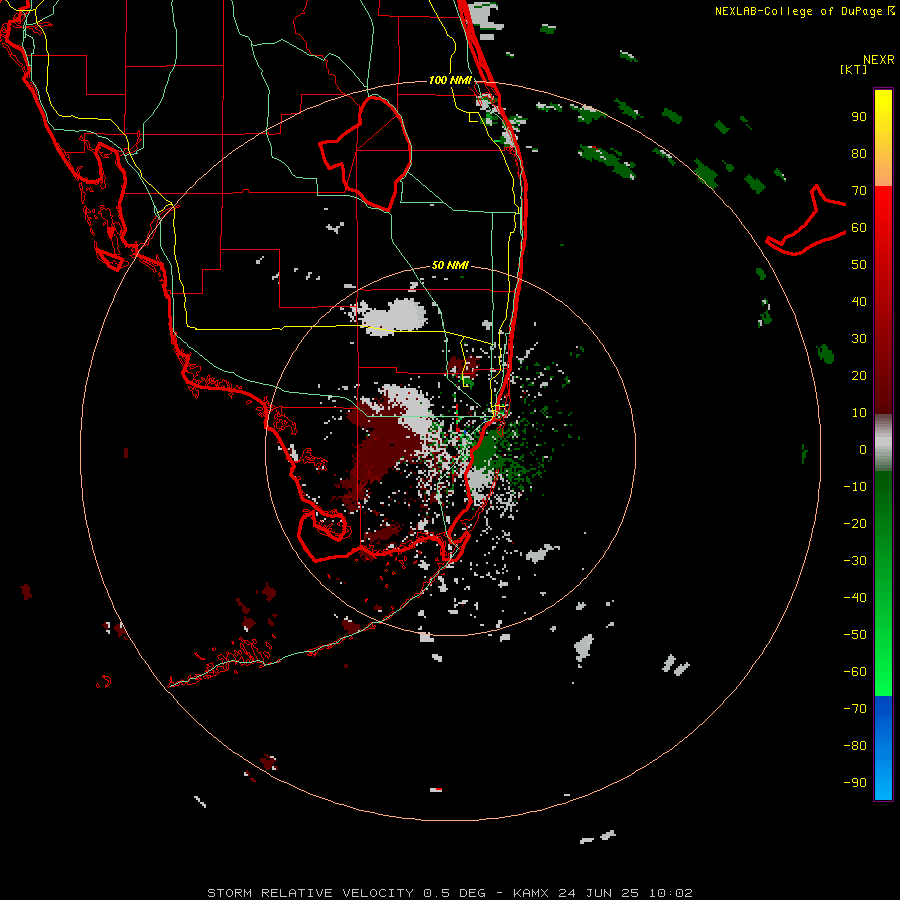Screen dimensions: 900x900
Task: Click the gray zero-velocity segment of color bar
Action: 883,443
